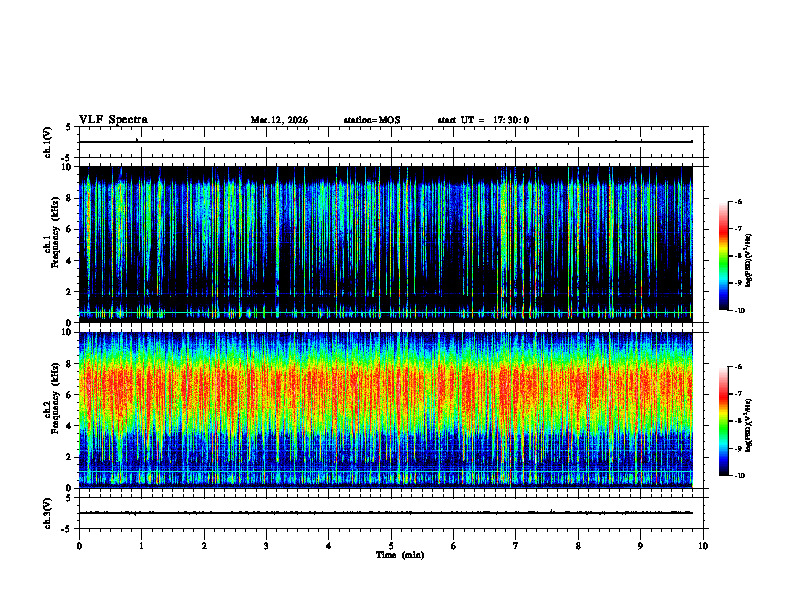Click the "8" kHz tick on ch.1 frequency axis
Screen dimensions: 792x612
pyautogui.click(x=69, y=198)
